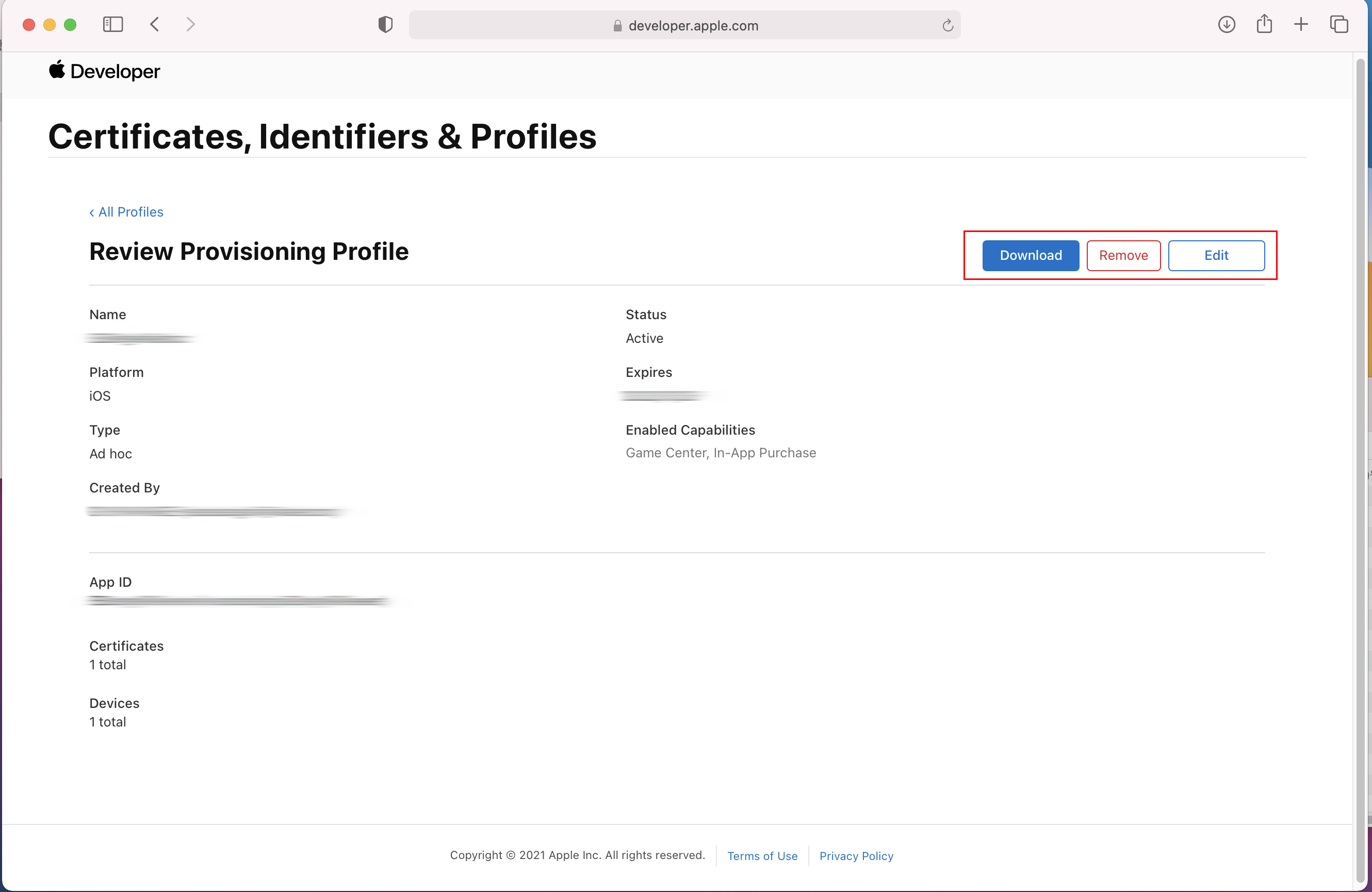Click the developer.apple.com address bar
Viewport: 1372px width, 892px height.
point(692,25)
